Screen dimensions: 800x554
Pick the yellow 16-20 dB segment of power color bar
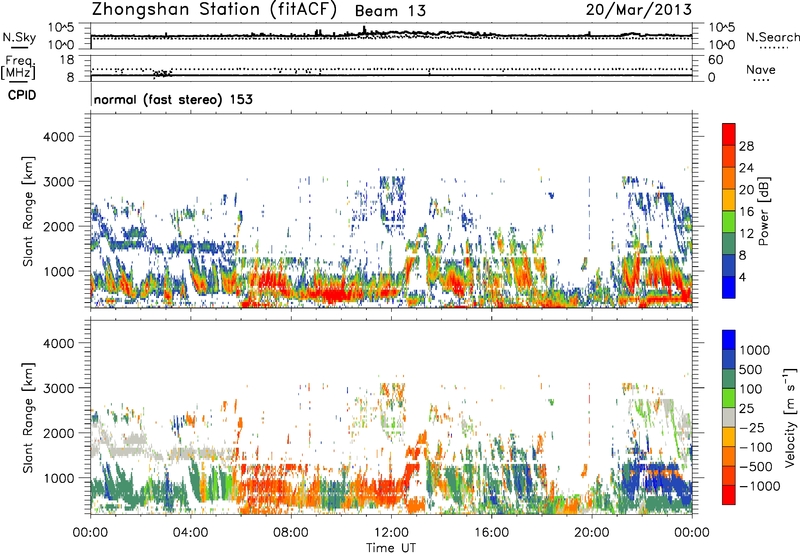click(729, 200)
